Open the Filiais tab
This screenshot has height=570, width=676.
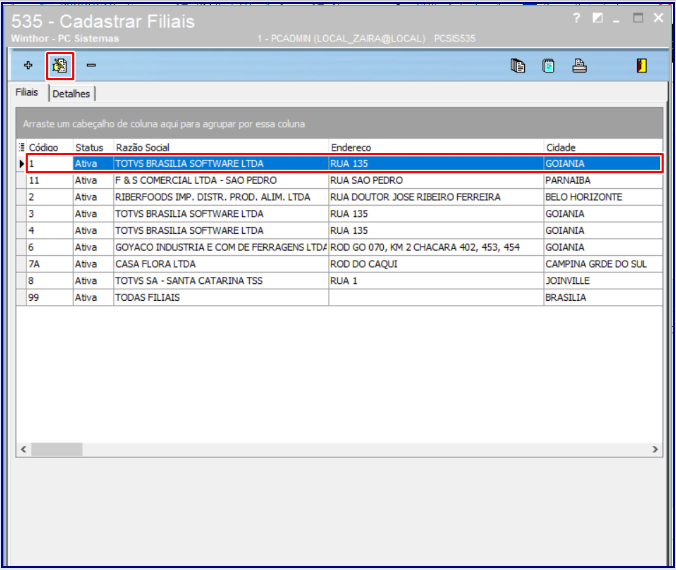coord(27,92)
